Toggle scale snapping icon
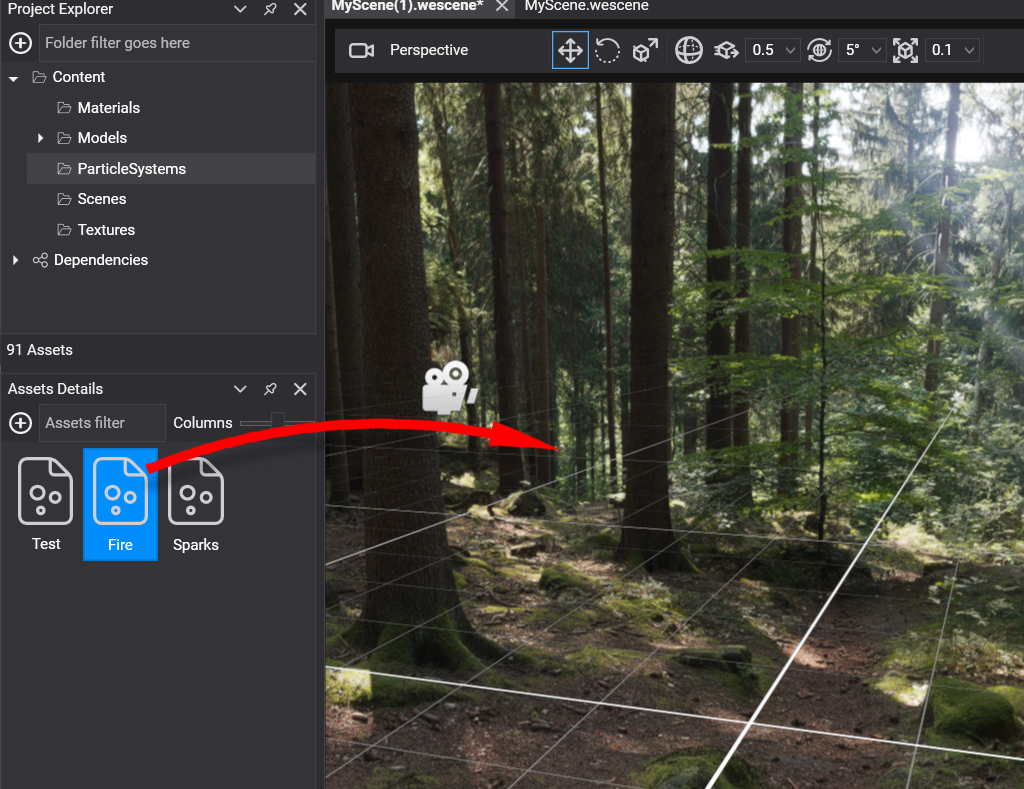The width and height of the screenshot is (1024, 789). tap(905, 50)
